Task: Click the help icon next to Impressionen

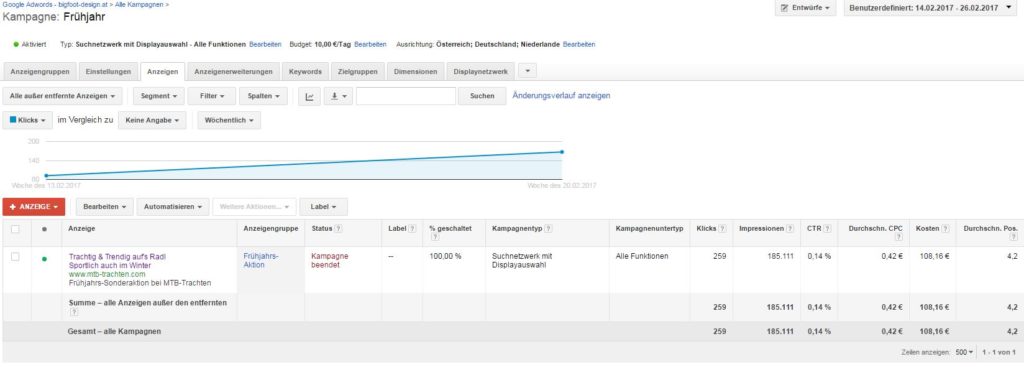Action: click(x=790, y=229)
